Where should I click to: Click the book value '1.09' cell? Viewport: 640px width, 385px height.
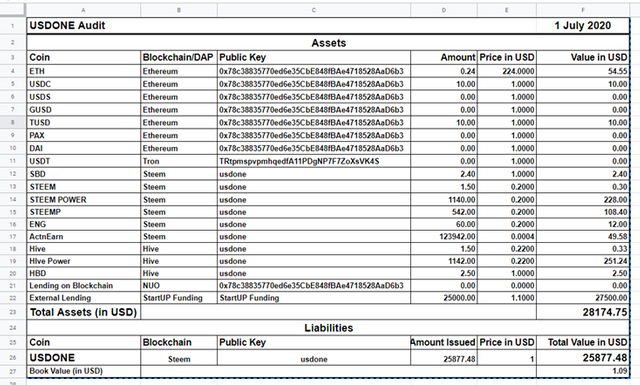582,371
